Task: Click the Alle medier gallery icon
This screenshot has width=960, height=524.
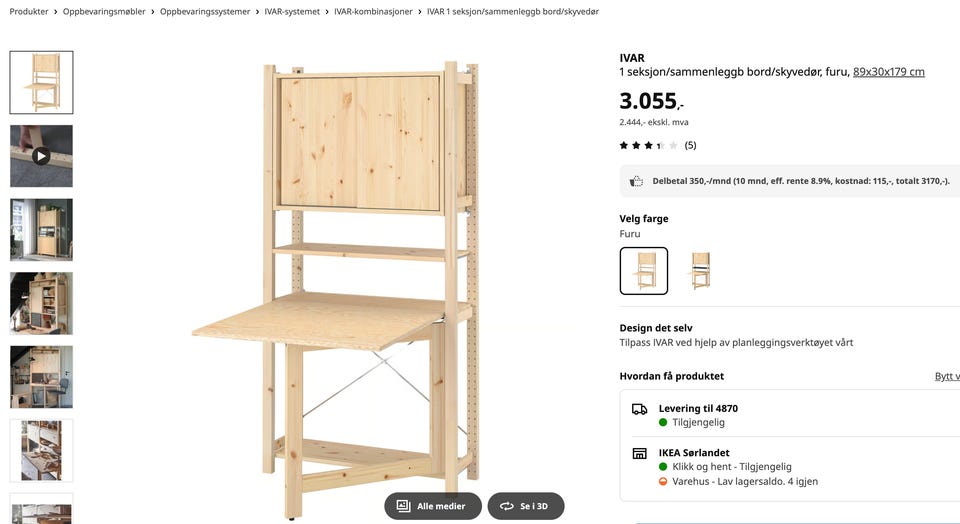Action: point(403,506)
